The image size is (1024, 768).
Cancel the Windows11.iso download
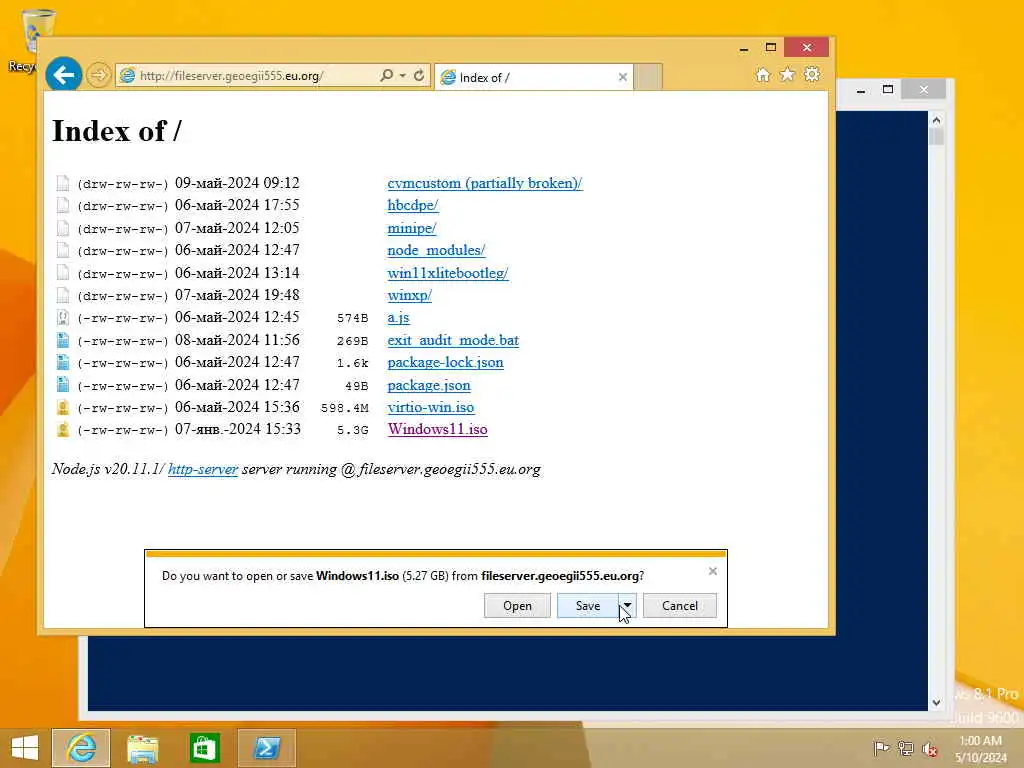tap(680, 605)
